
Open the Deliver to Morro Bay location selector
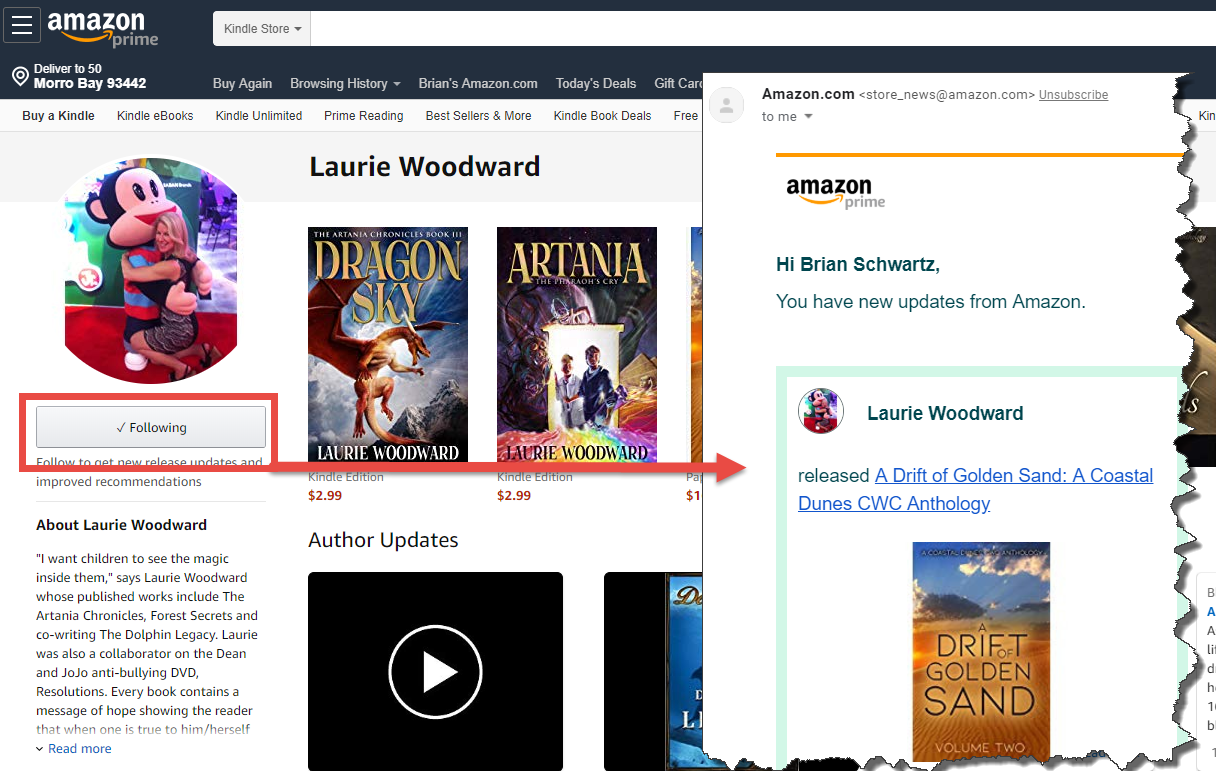pyautogui.click(x=79, y=77)
